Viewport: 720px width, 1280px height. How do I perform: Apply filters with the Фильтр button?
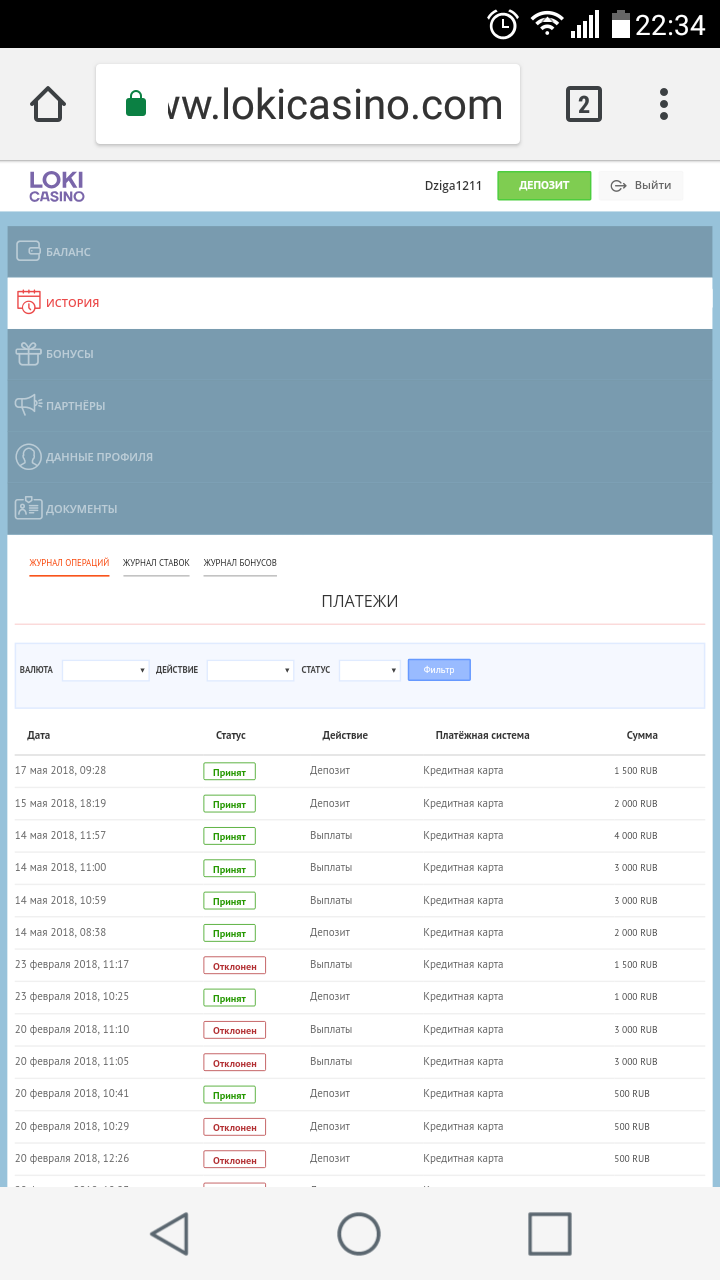click(439, 670)
